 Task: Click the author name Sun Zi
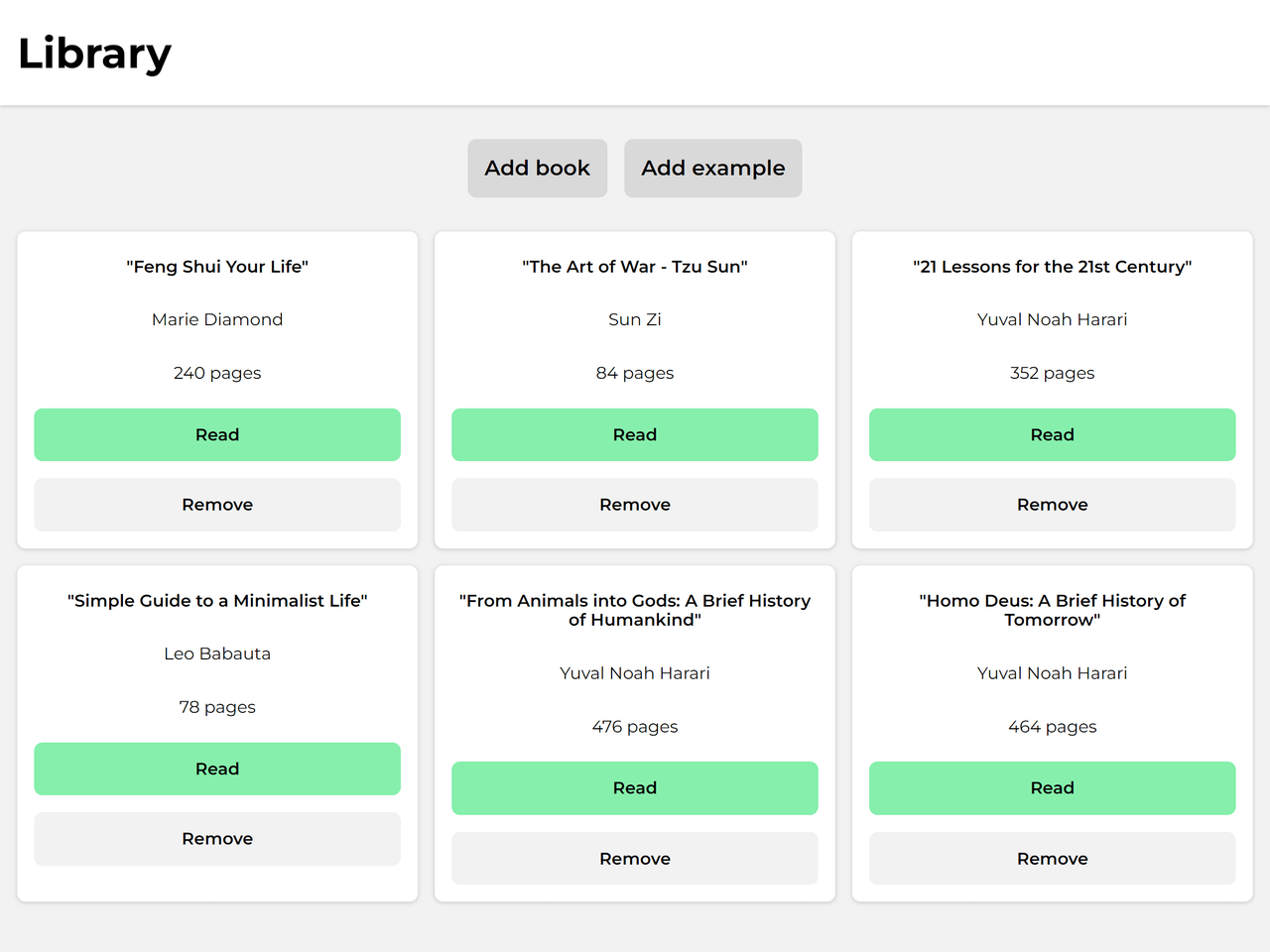635,319
